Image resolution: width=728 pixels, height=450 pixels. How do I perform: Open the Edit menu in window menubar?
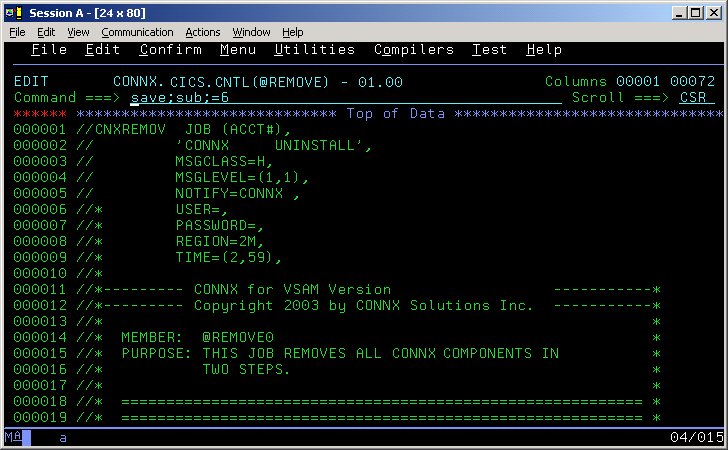[46, 32]
